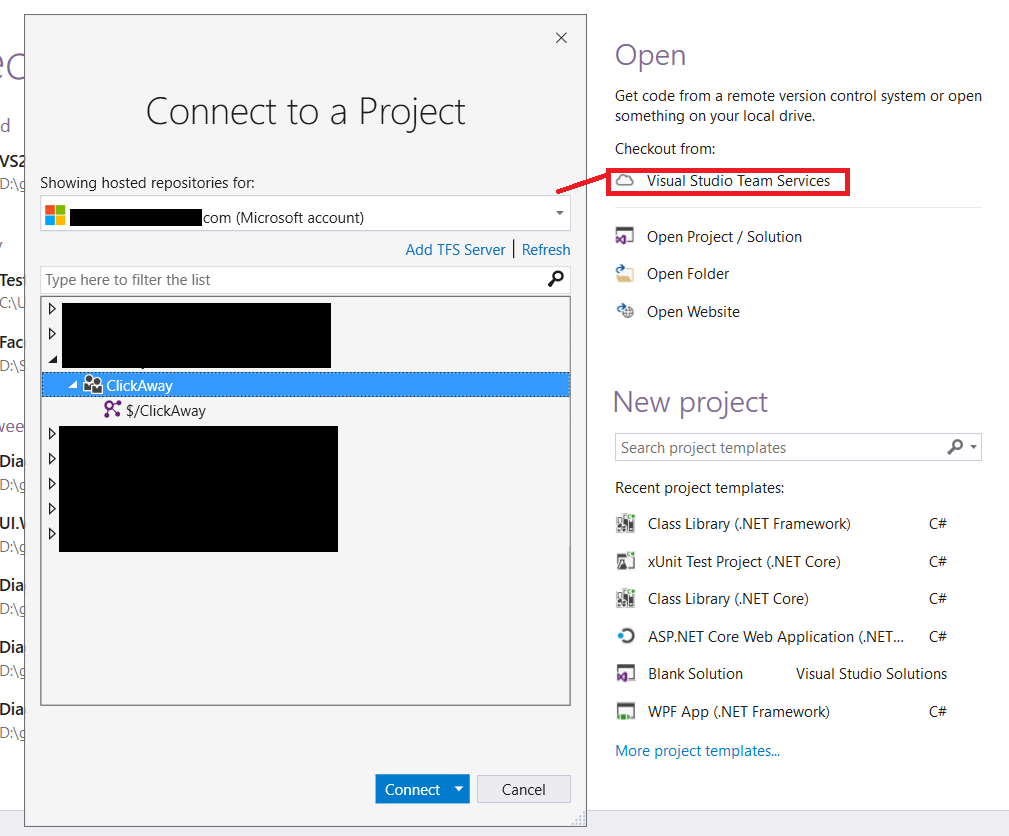Click the cloud icon for Team Services

(625, 181)
